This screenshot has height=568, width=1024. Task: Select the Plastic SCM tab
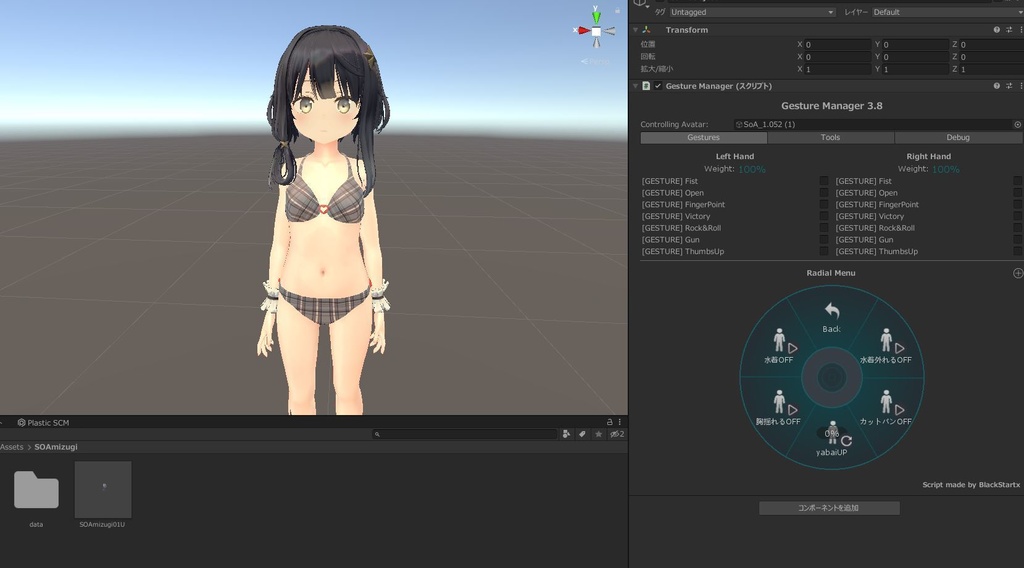[x=43, y=423]
